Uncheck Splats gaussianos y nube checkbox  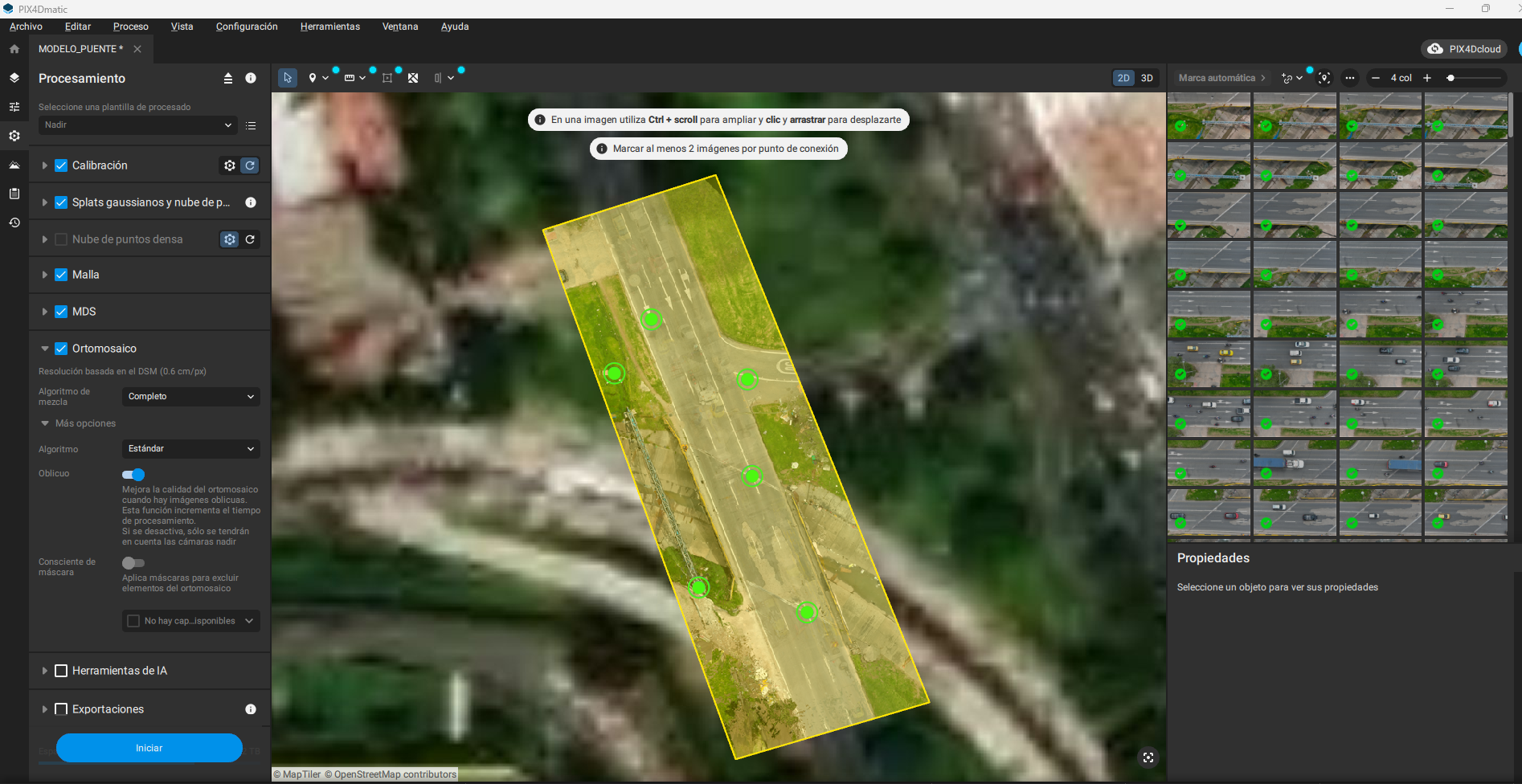tap(61, 202)
